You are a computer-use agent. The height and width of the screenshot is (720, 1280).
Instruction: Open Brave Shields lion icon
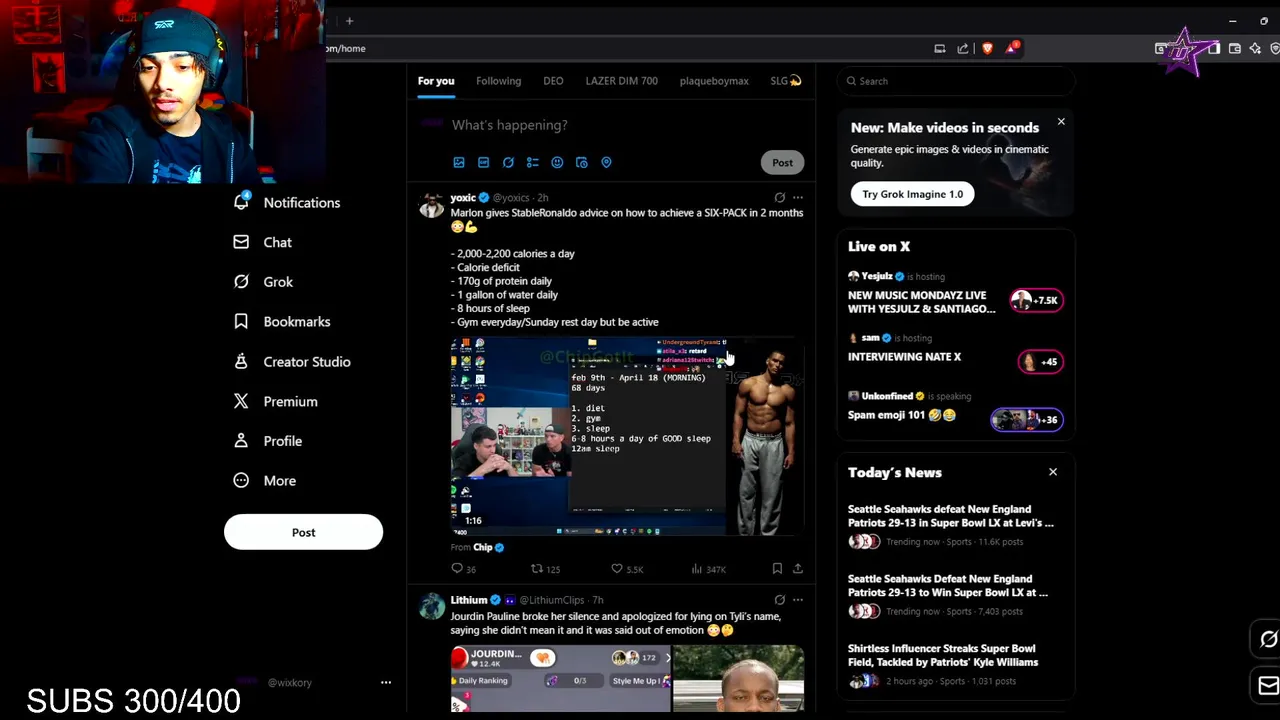click(987, 48)
